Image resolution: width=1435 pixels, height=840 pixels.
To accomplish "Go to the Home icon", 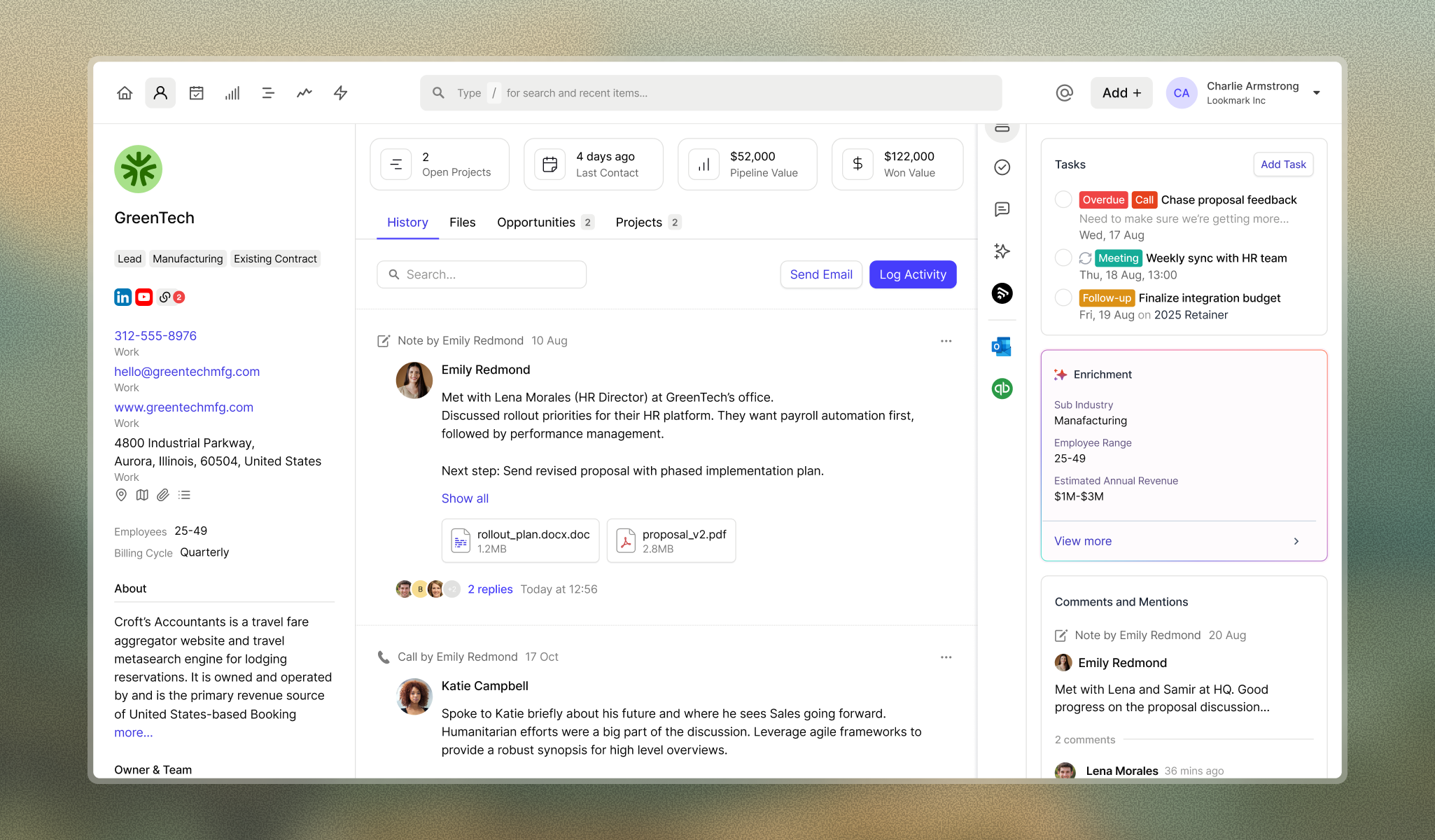I will tap(125, 93).
